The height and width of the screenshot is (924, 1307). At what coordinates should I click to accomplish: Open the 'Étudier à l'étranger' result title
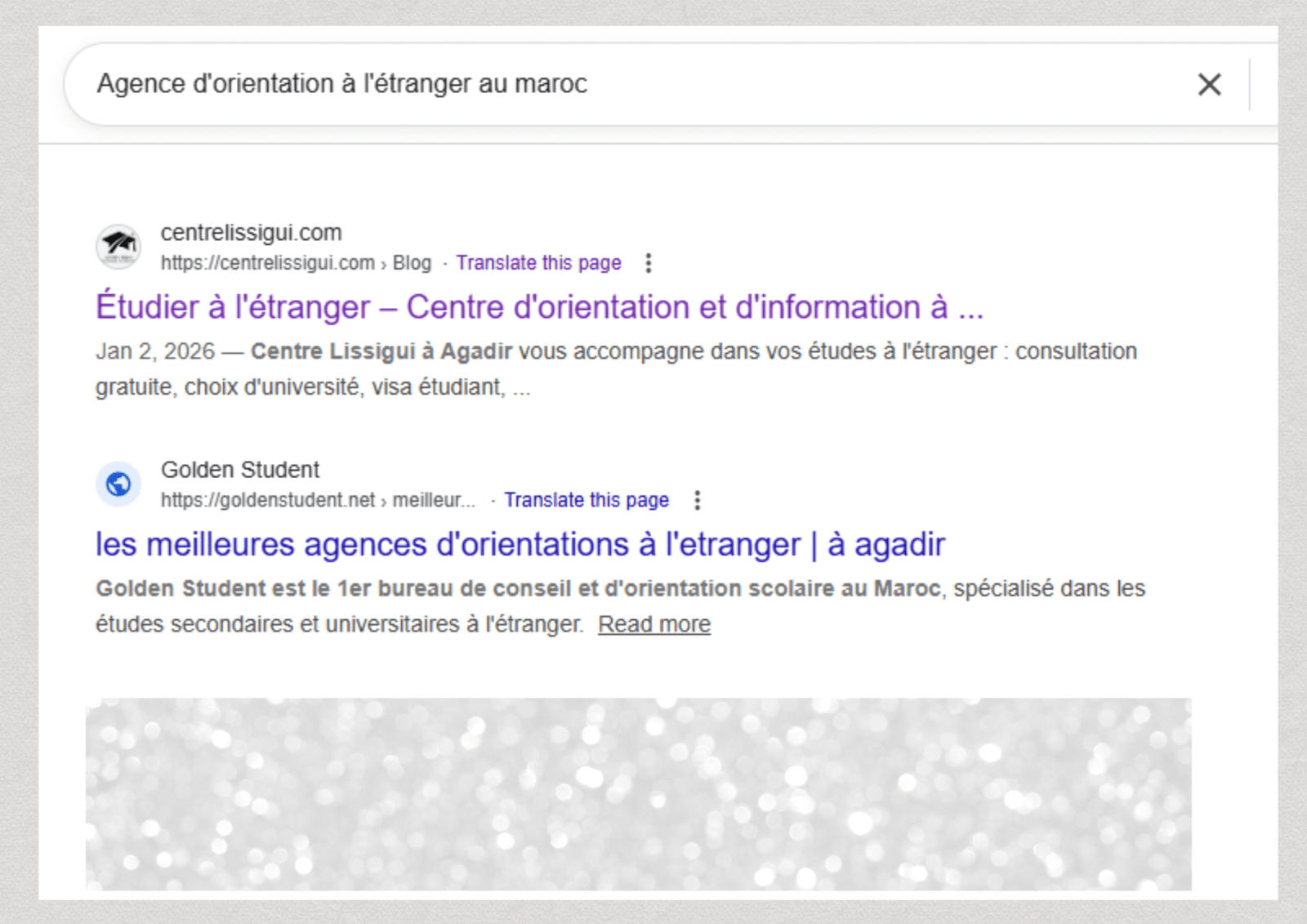pos(539,307)
